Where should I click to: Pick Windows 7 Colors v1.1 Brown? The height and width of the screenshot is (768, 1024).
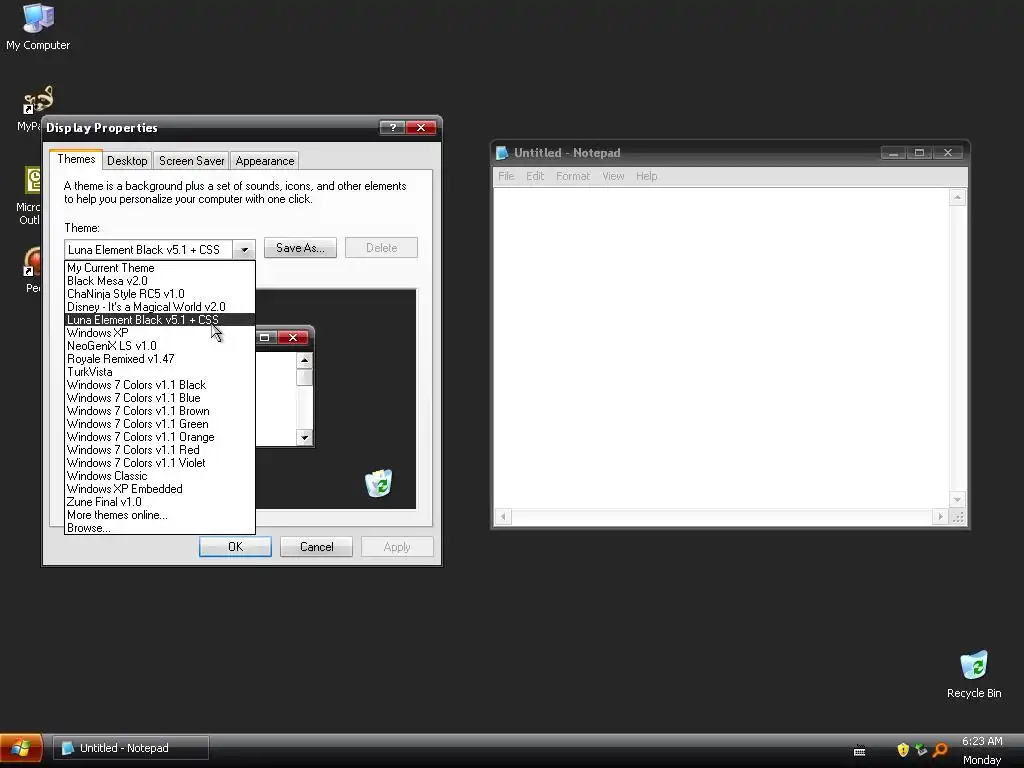coord(159,411)
